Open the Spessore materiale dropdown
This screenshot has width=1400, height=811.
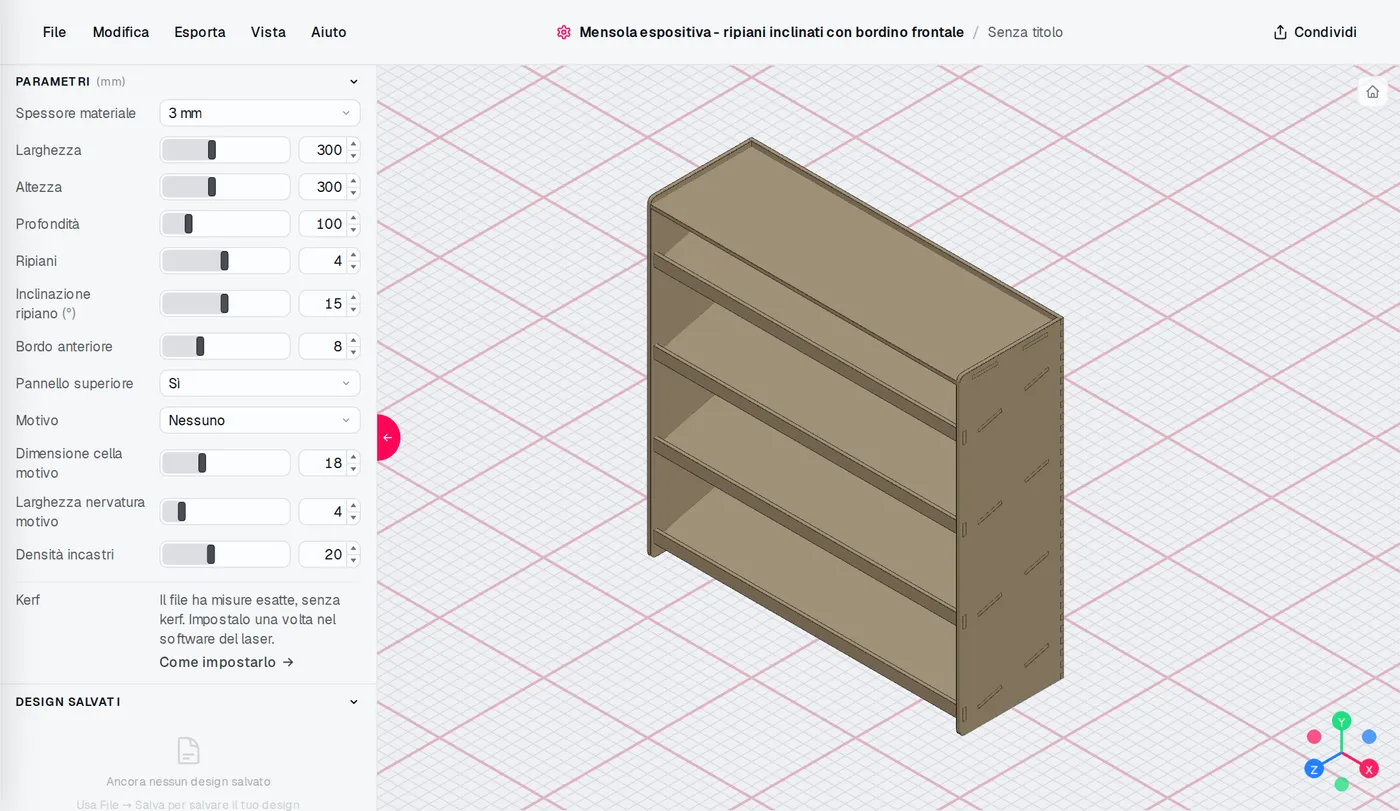point(260,113)
